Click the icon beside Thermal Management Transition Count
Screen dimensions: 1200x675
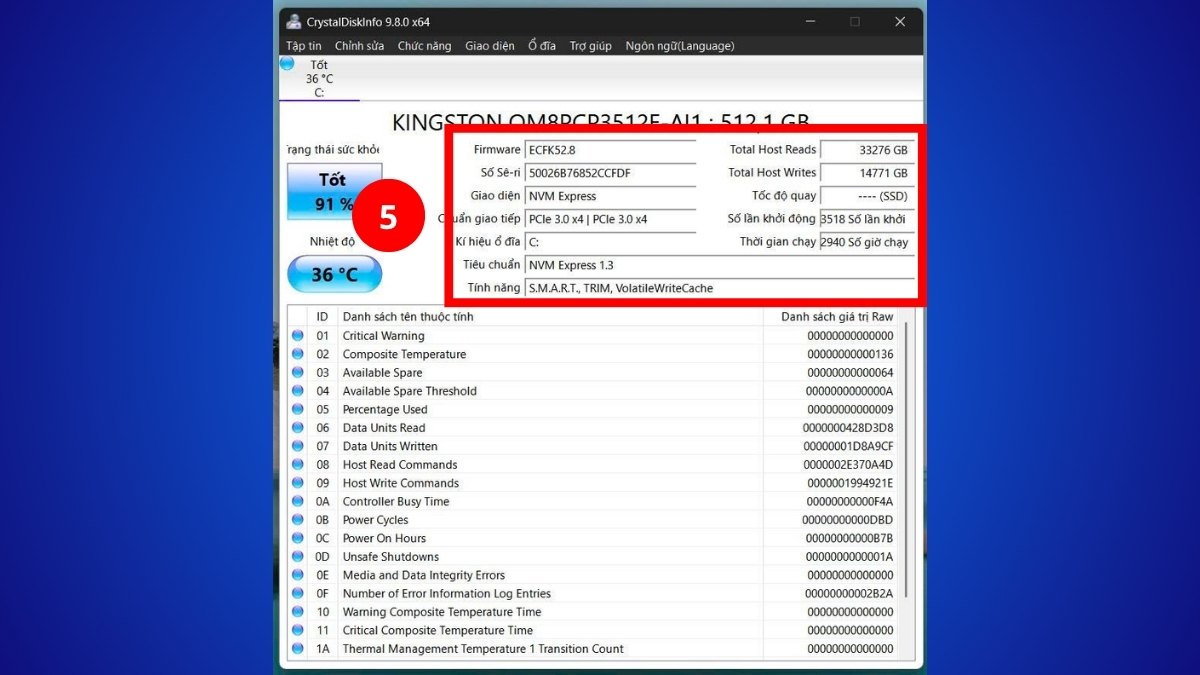tap(297, 648)
